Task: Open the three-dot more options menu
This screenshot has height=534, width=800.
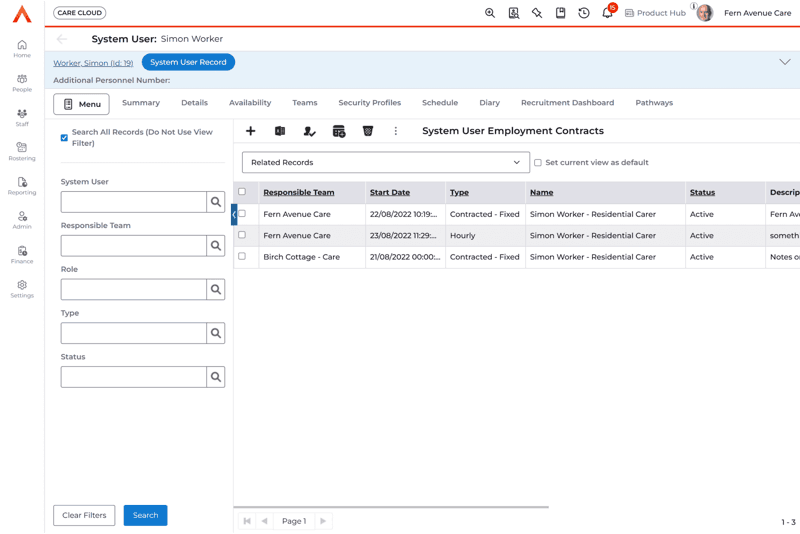Action: (396, 131)
